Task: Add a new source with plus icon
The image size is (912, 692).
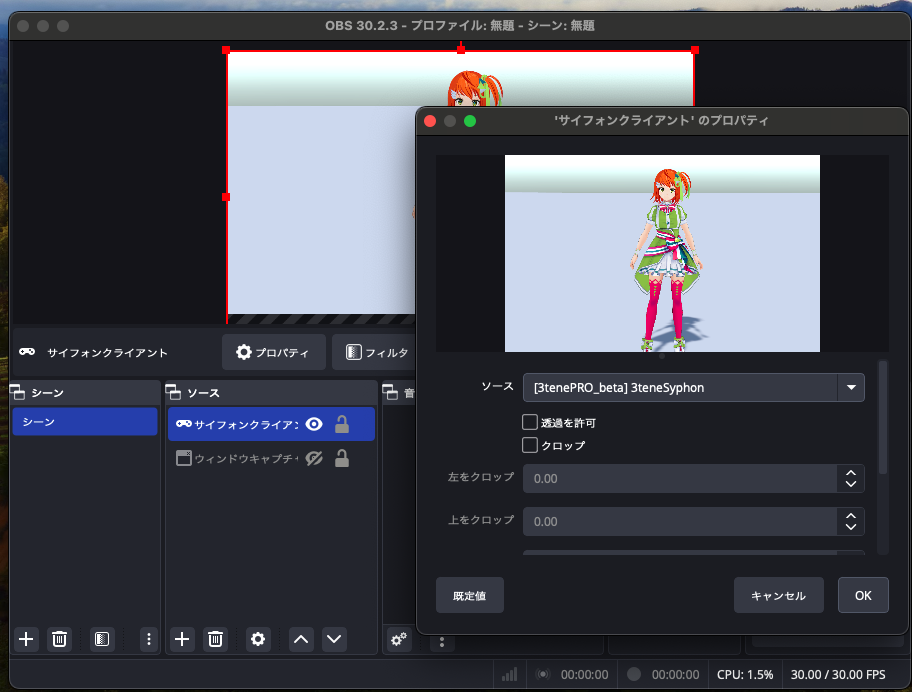Action: 182,640
